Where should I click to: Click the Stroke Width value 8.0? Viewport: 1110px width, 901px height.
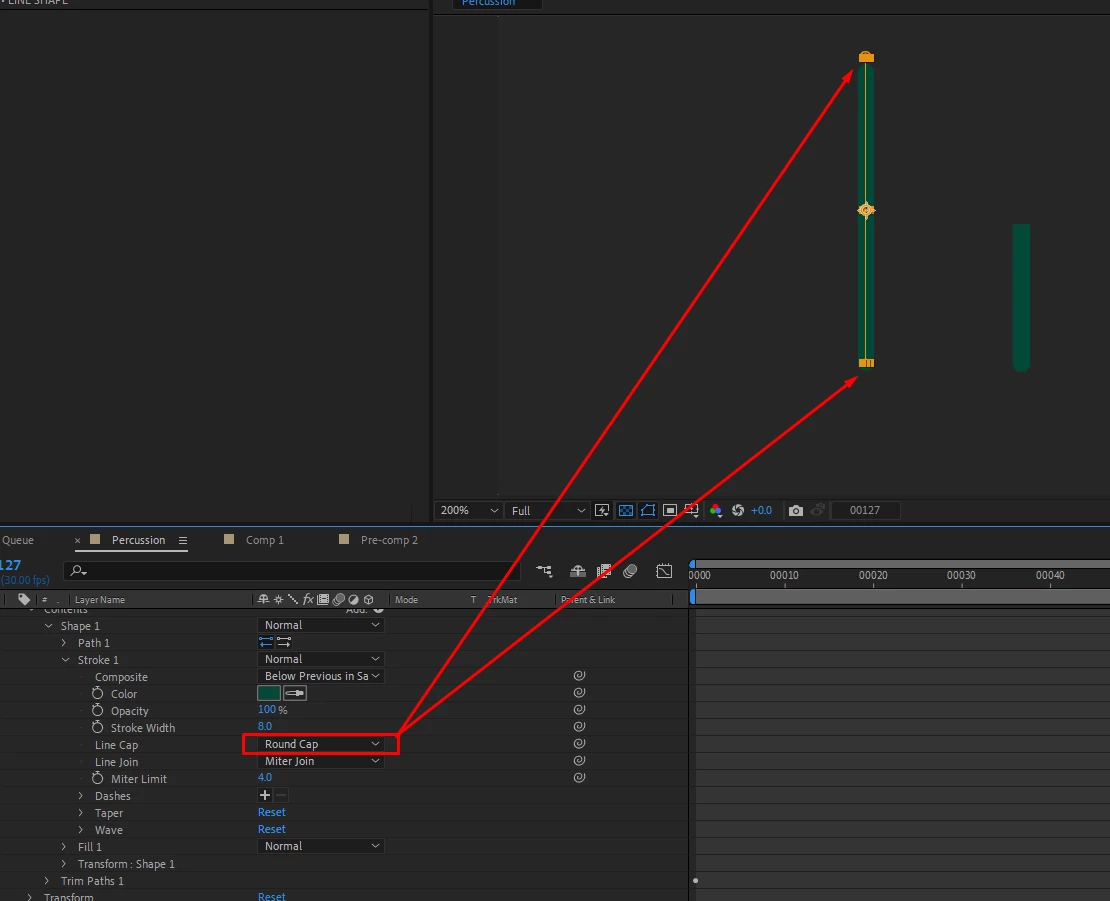[265, 726]
